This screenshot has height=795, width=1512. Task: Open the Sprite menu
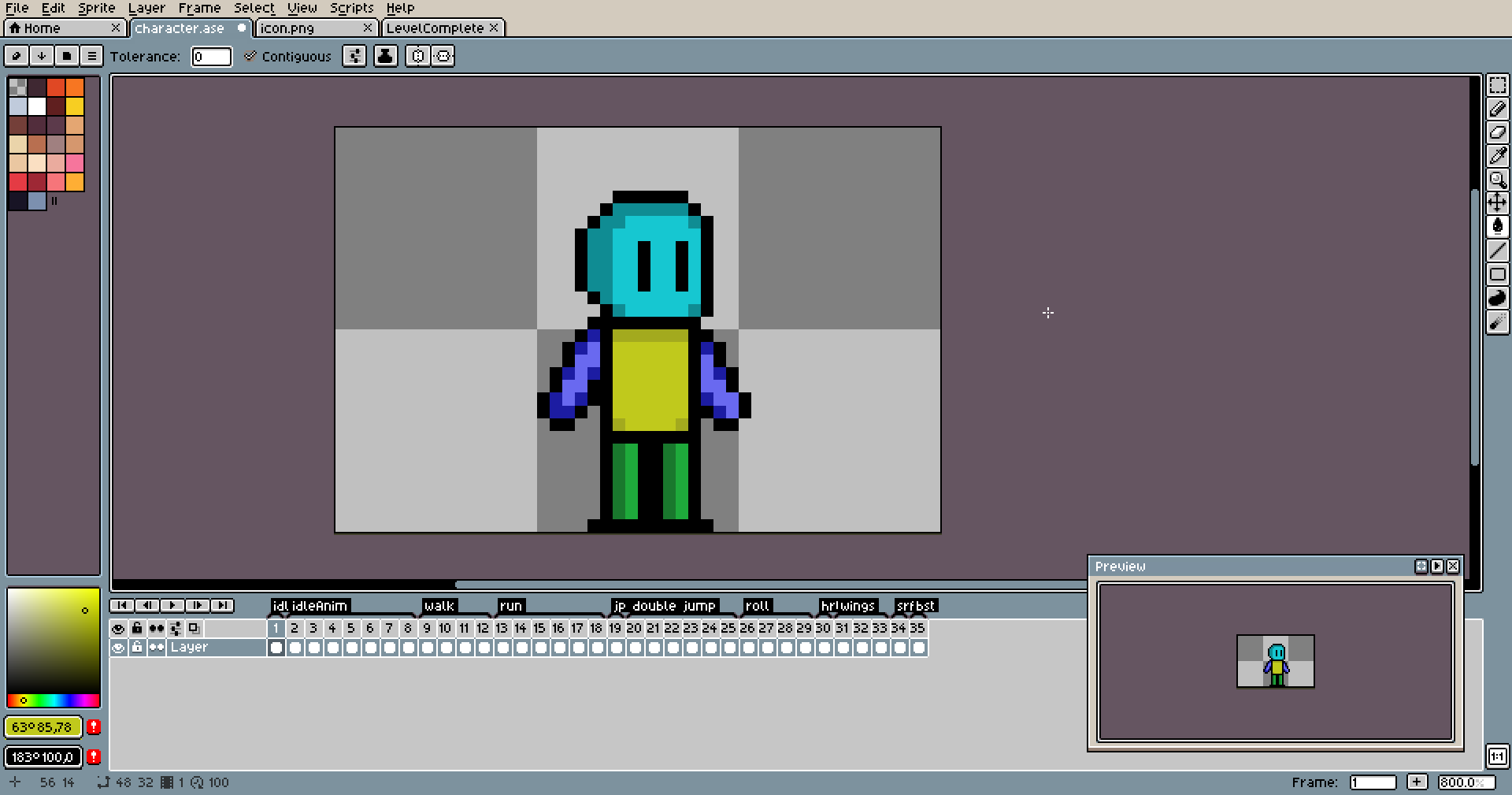click(x=96, y=8)
